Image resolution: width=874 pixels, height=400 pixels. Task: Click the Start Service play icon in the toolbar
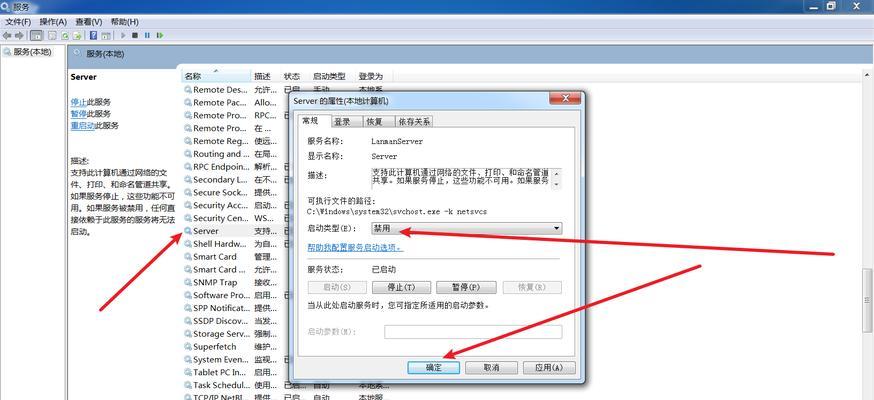(123, 35)
